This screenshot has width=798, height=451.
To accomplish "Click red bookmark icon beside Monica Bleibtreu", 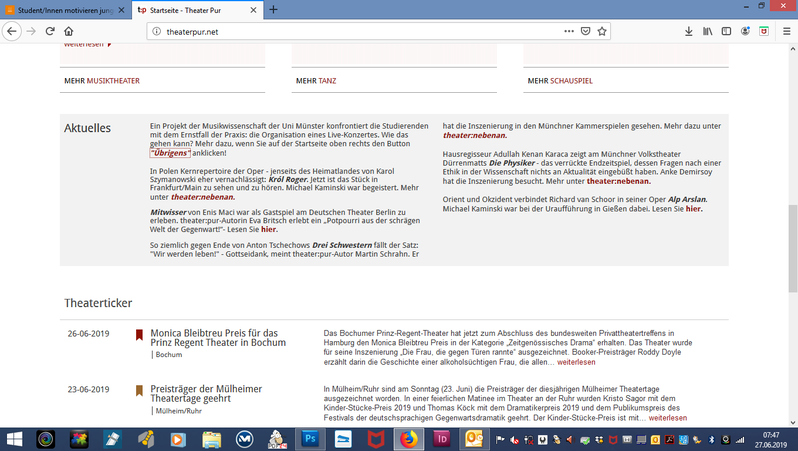I will [139, 334].
